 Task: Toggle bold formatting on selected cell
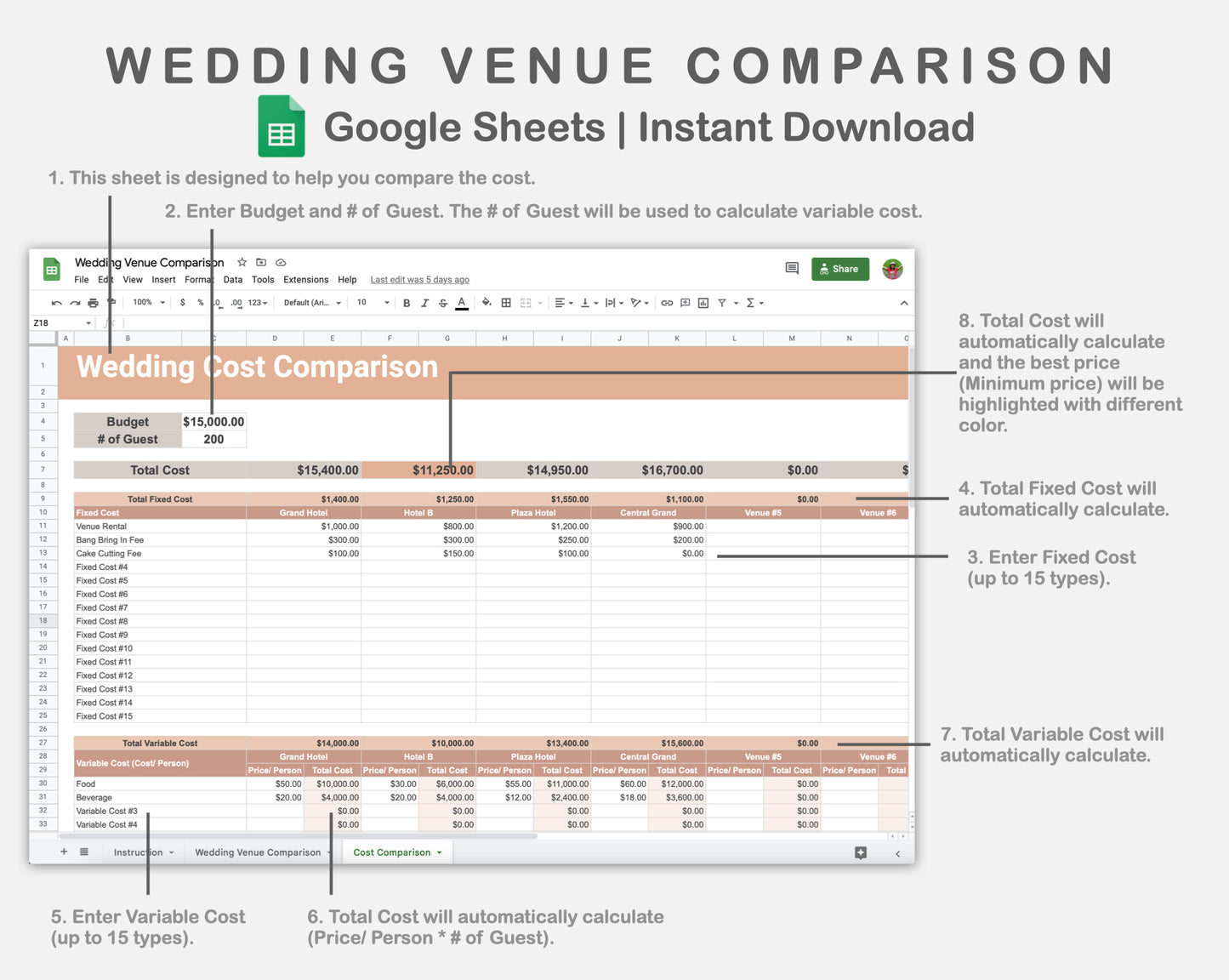[x=406, y=303]
